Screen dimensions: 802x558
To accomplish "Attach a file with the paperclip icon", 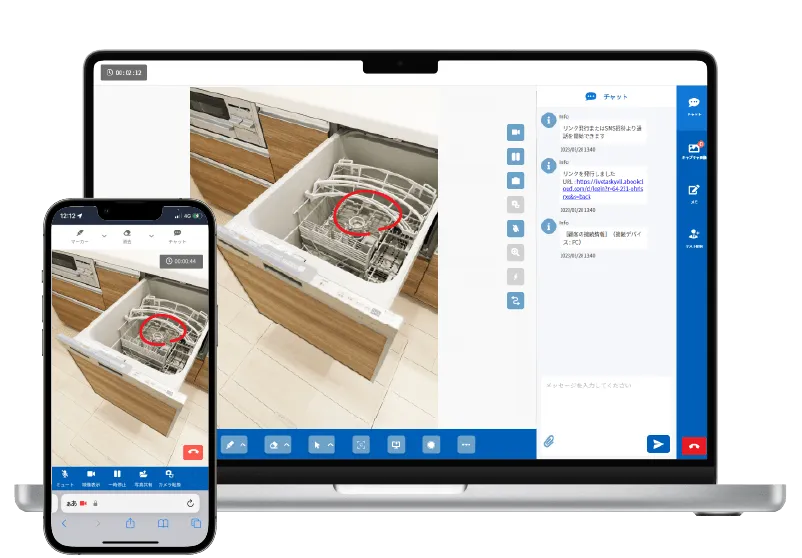I will tap(549, 442).
